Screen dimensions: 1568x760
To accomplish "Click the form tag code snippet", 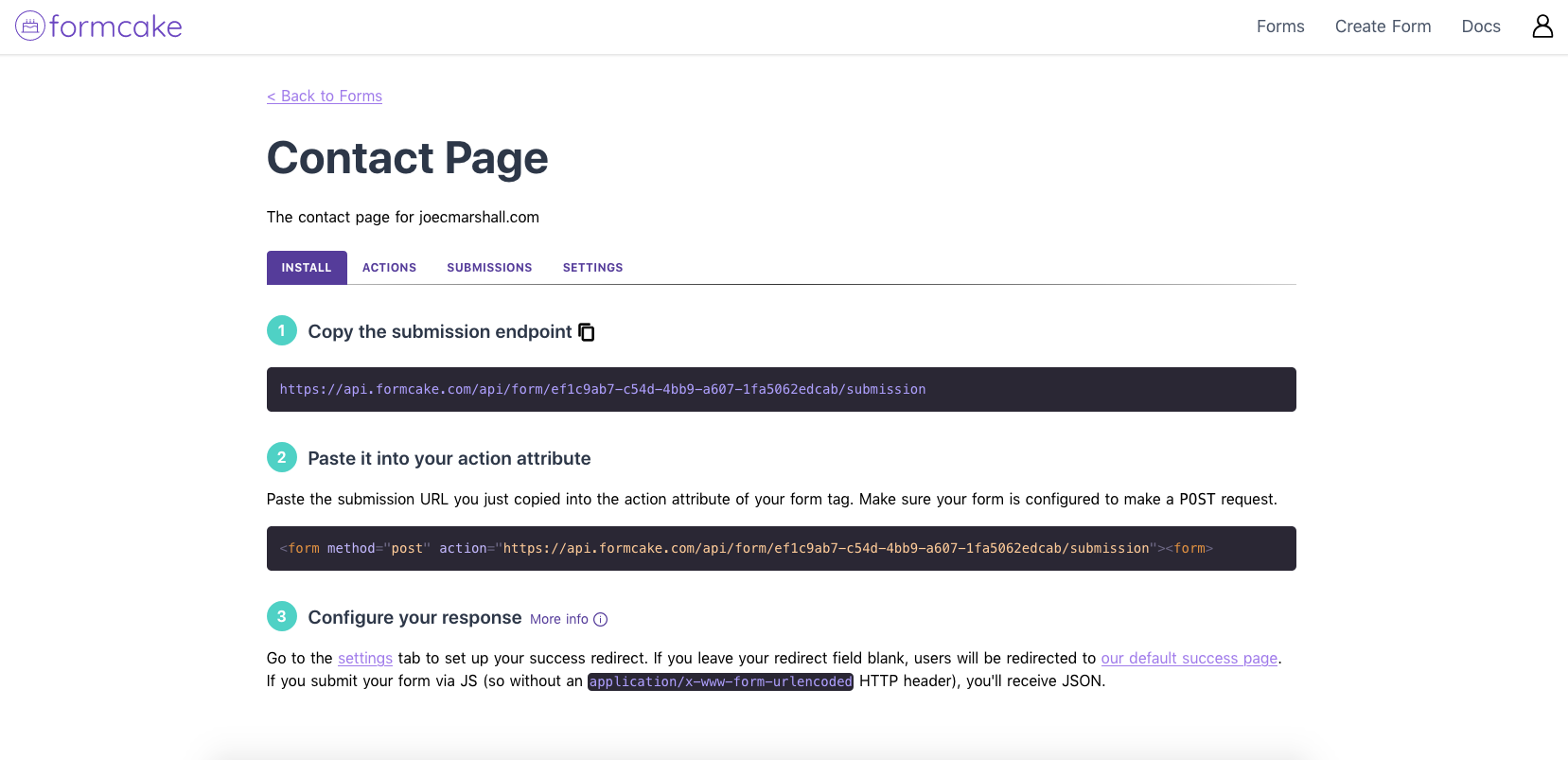I will 782,548.
